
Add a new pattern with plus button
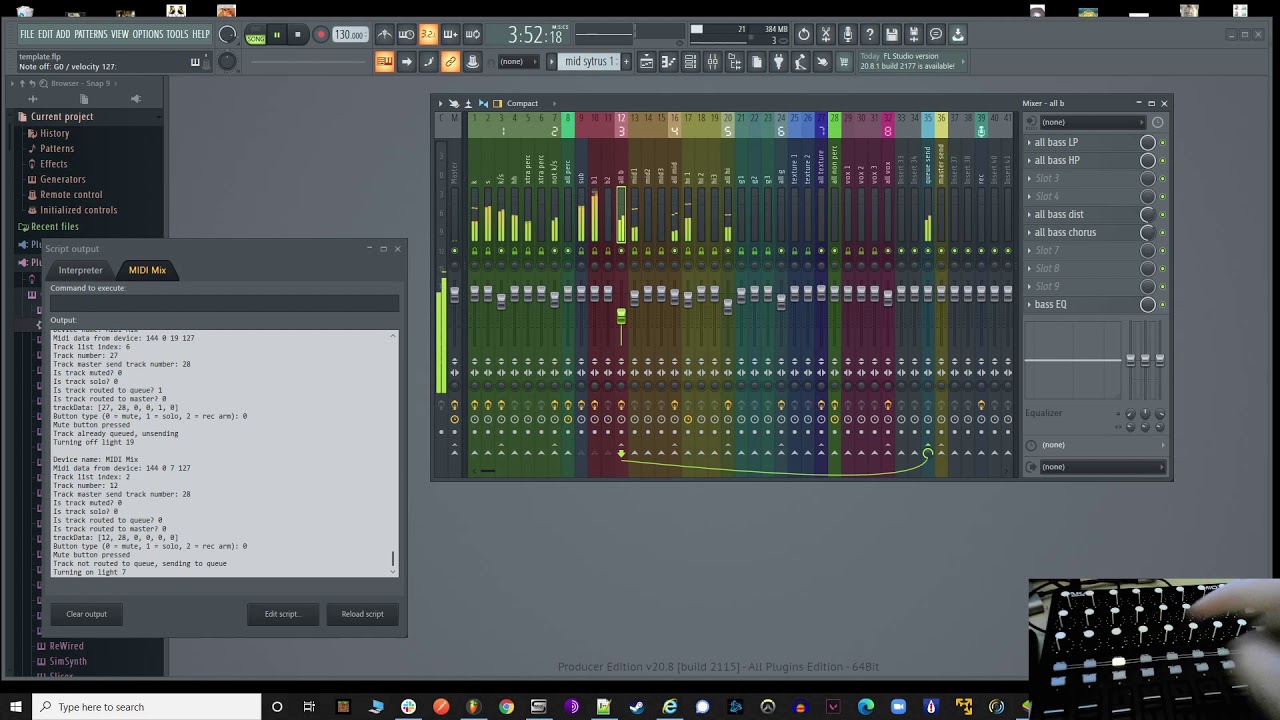tap(626, 62)
